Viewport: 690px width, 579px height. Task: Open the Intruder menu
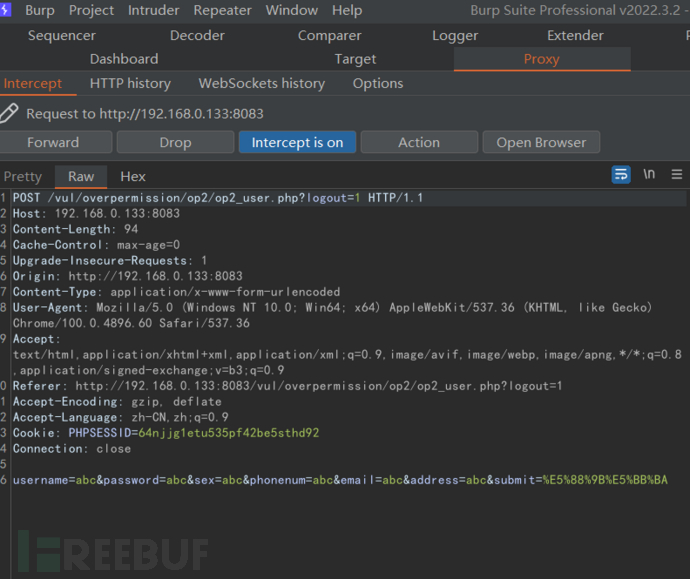coord(154,10)
